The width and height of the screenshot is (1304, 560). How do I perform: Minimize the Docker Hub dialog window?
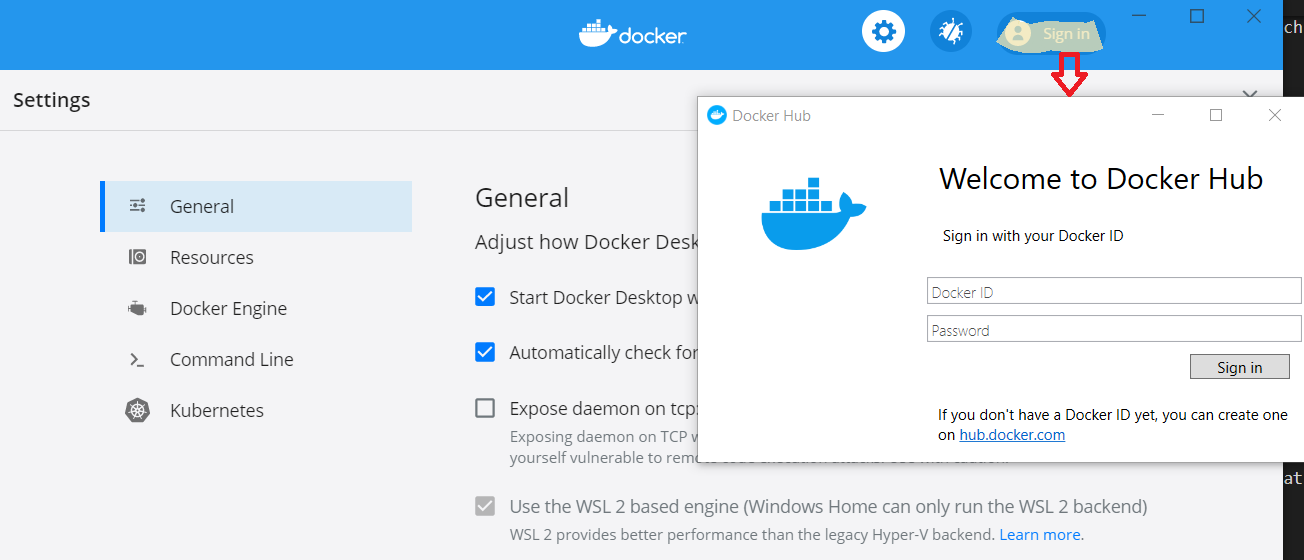pyautogui.click(x=1158, y=115)
